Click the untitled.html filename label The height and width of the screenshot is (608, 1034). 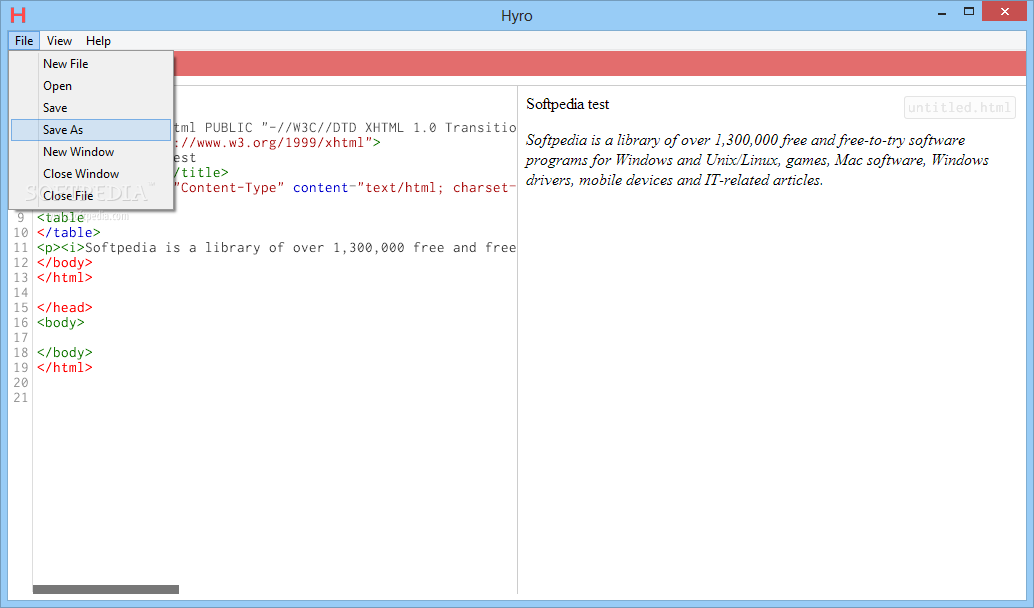click(959, 107)
